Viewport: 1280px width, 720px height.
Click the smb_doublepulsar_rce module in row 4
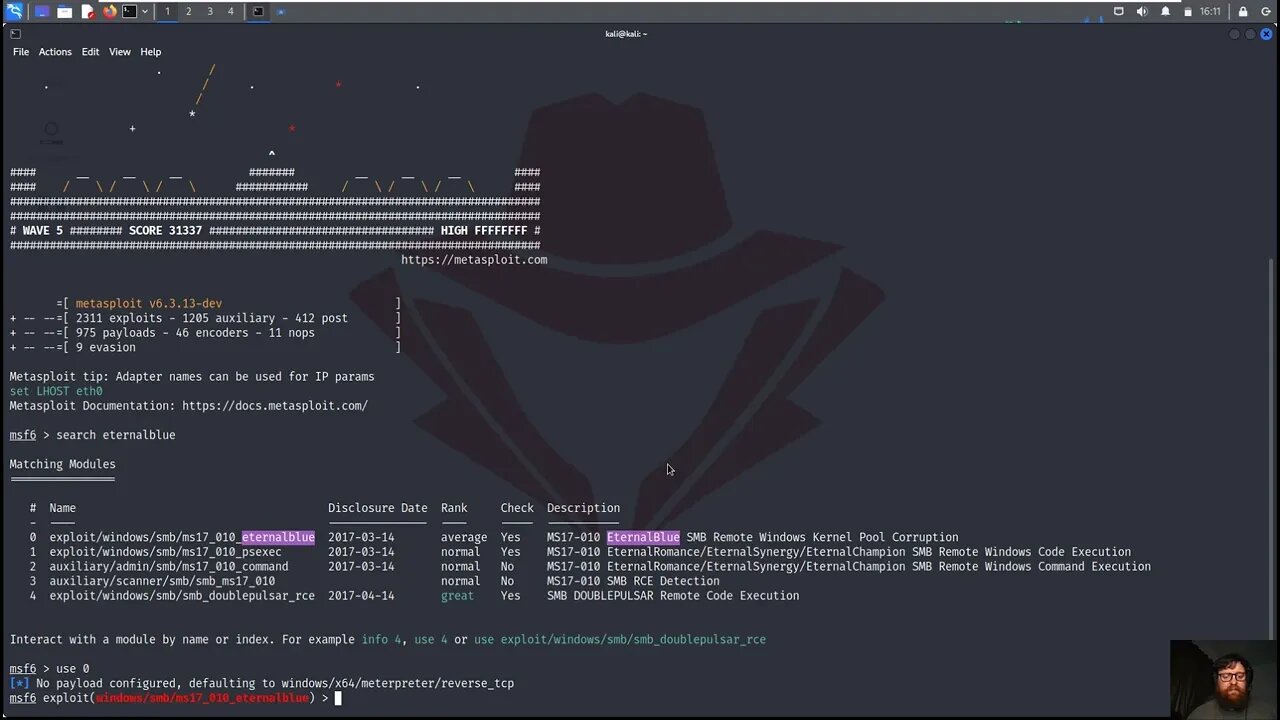click(x=182, y=596)
